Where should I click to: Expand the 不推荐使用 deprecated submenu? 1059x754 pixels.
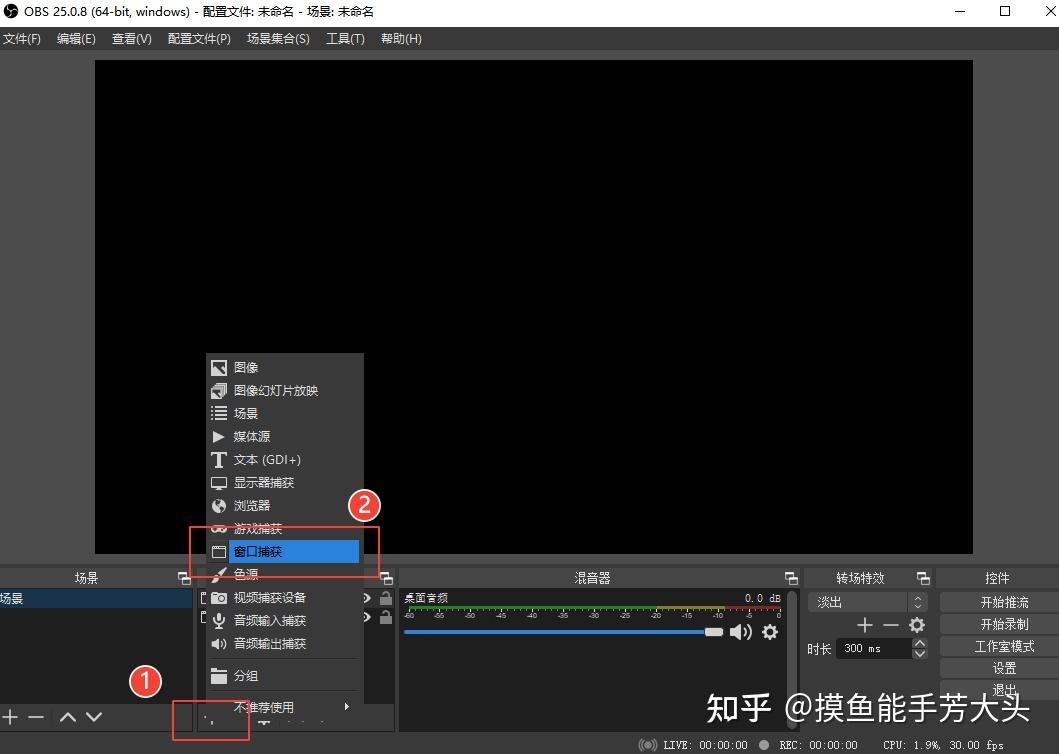pos(284,707)
